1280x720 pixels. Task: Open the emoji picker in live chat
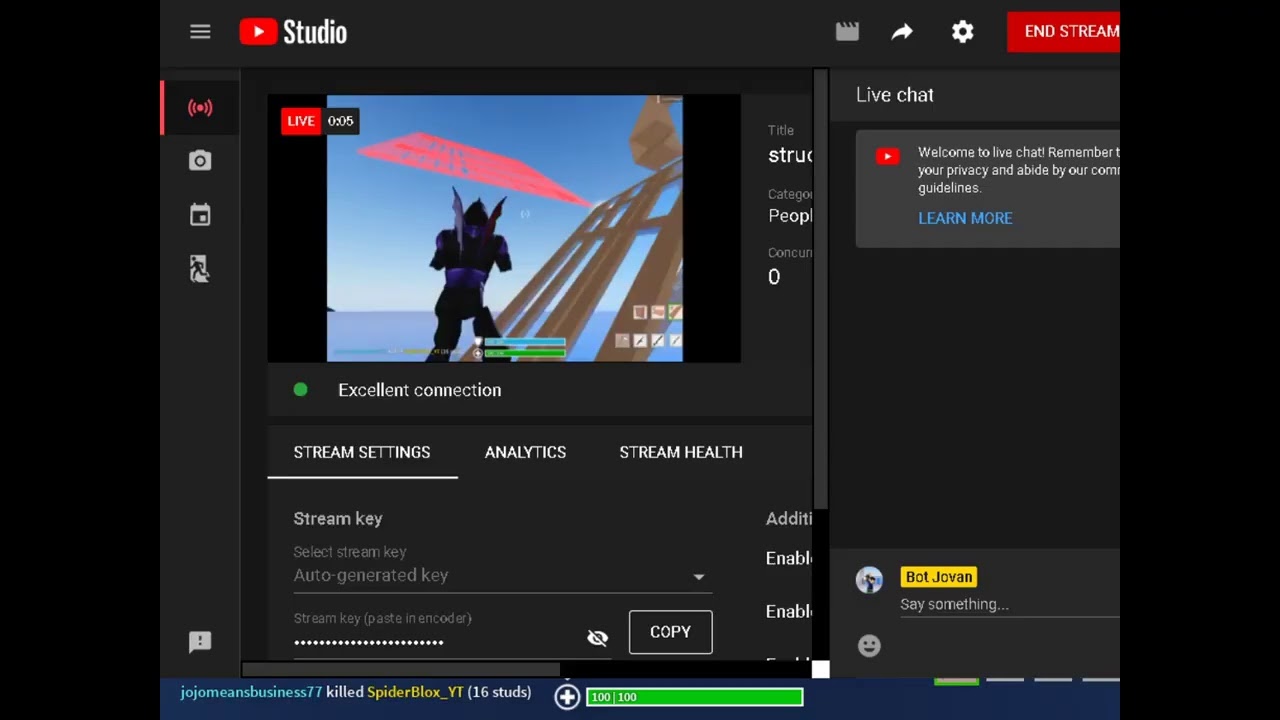[x=869, y=646]
